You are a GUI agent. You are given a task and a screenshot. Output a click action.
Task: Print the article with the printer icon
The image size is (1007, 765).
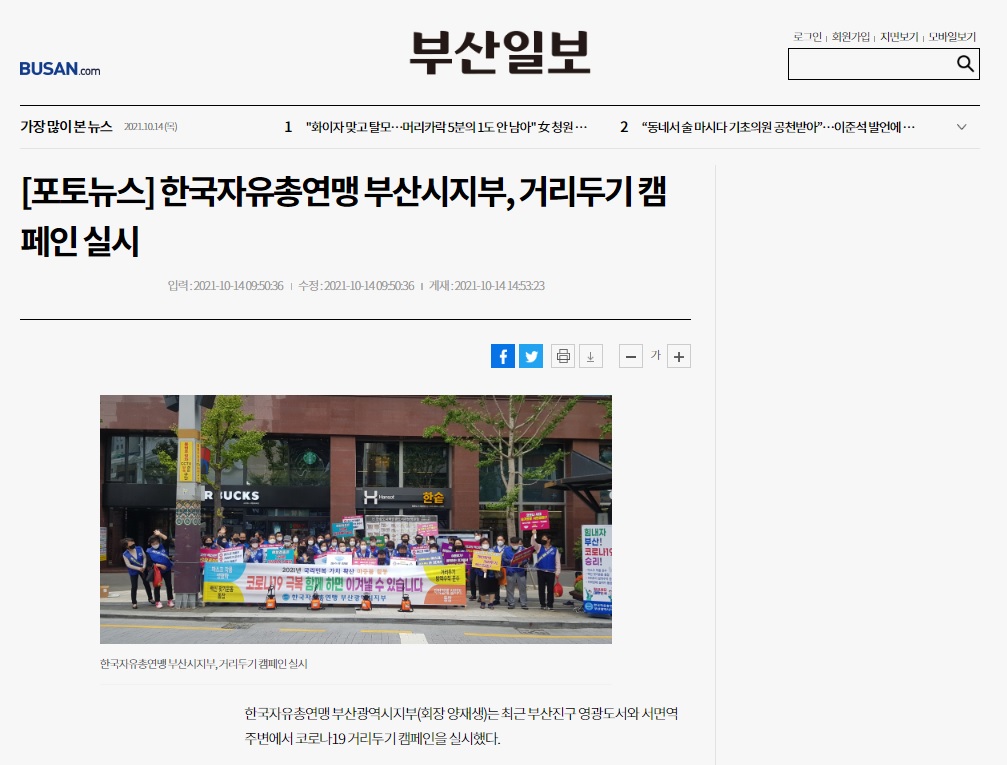click(563, 356)
